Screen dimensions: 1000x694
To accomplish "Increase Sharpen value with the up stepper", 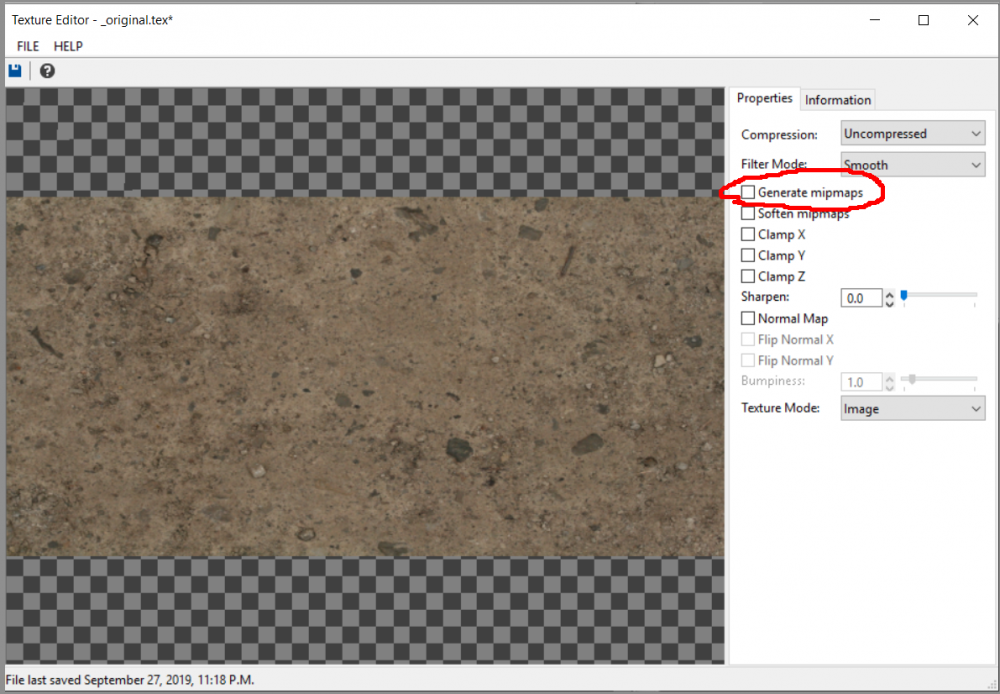I will pyautogui.click(x=888, y=293).
